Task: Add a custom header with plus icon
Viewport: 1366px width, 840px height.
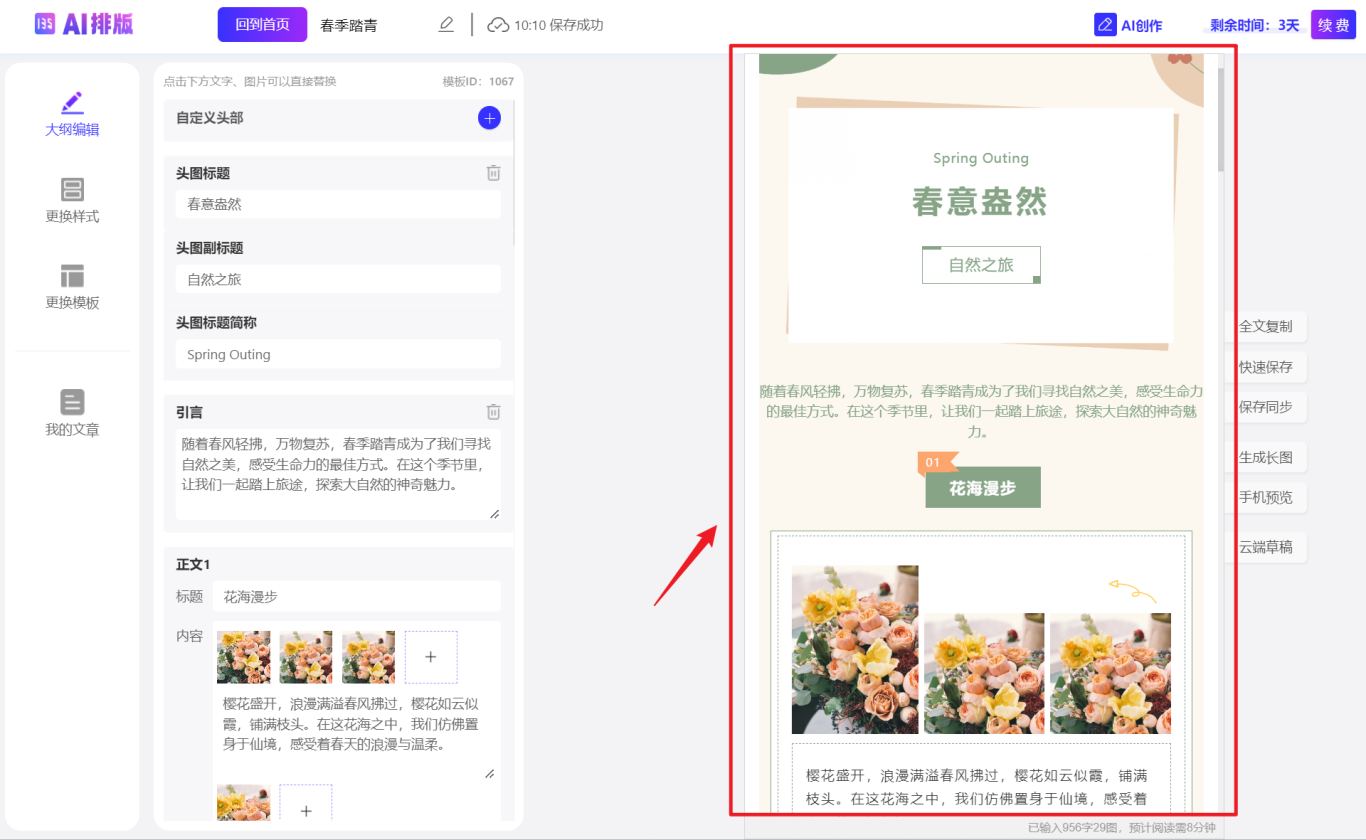Action: (489, 118)
